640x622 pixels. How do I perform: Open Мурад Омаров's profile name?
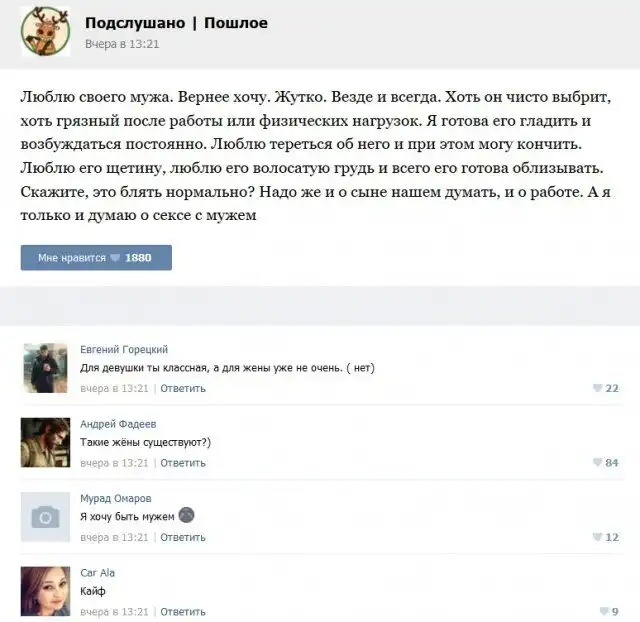pyautogui.click(x=116, y=498)
